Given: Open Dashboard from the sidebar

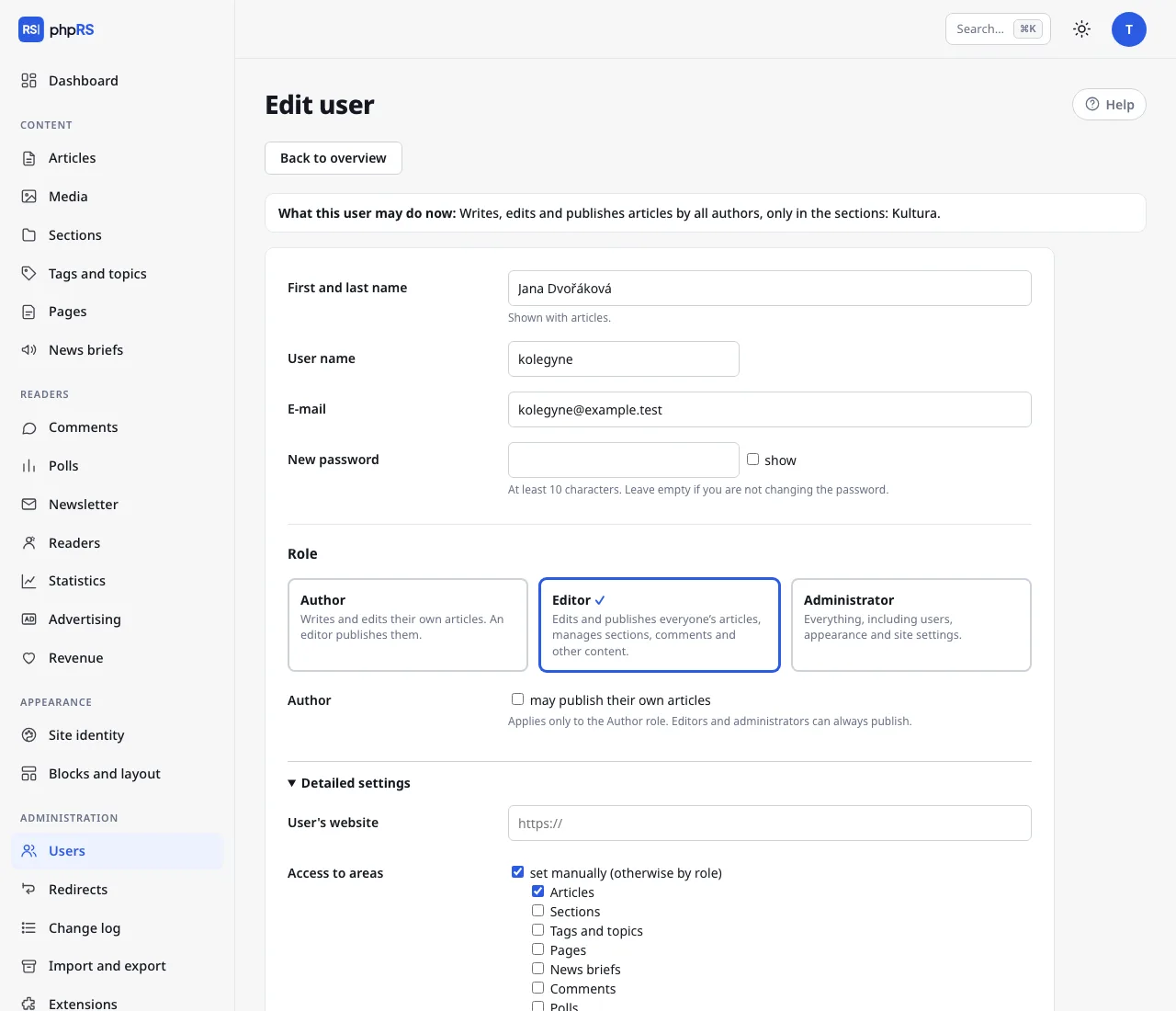Looking at the screenshot, I should click(118, 81).
